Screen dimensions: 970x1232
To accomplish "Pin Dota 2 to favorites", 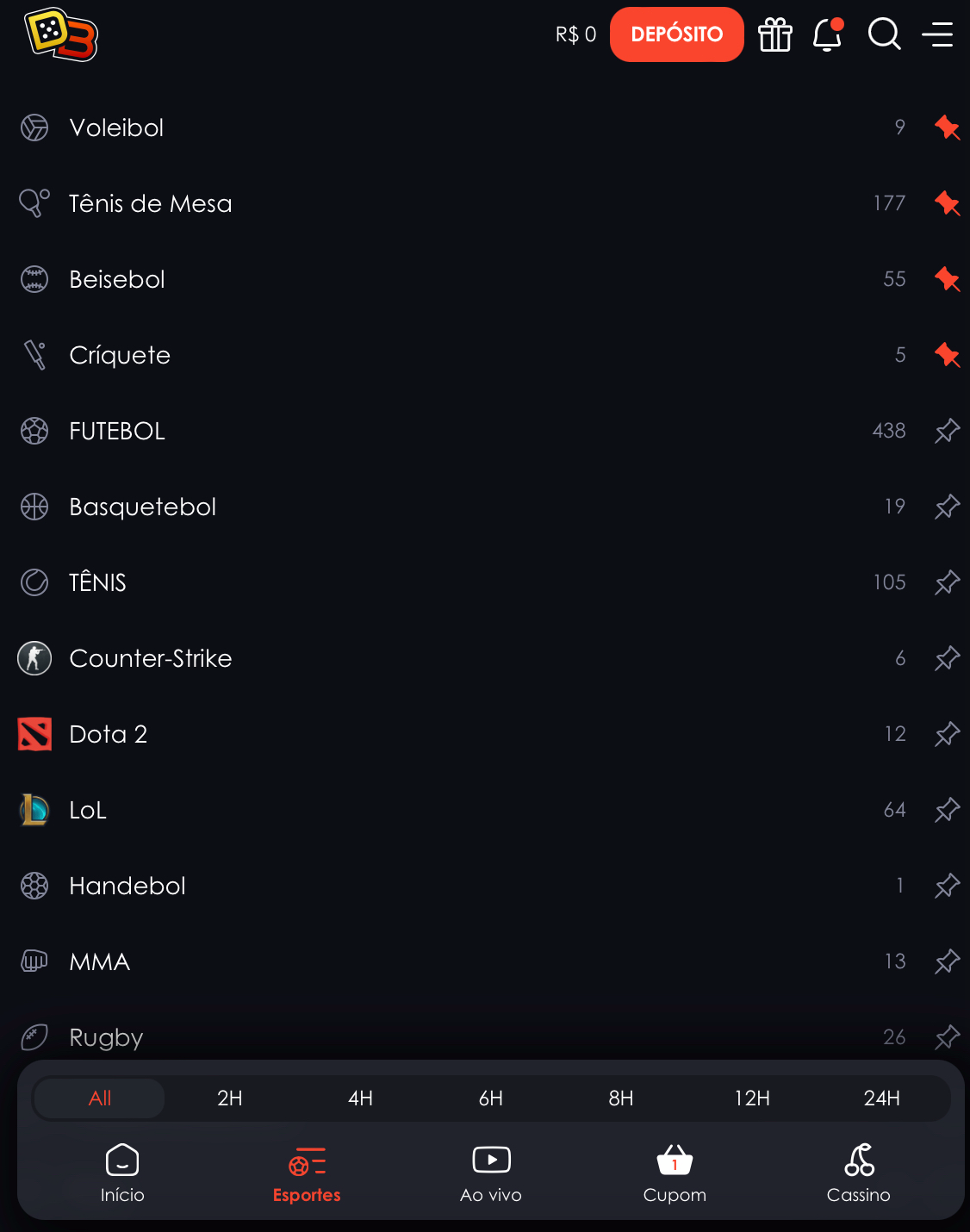I will pyautogui.click(x=947, y=734).
